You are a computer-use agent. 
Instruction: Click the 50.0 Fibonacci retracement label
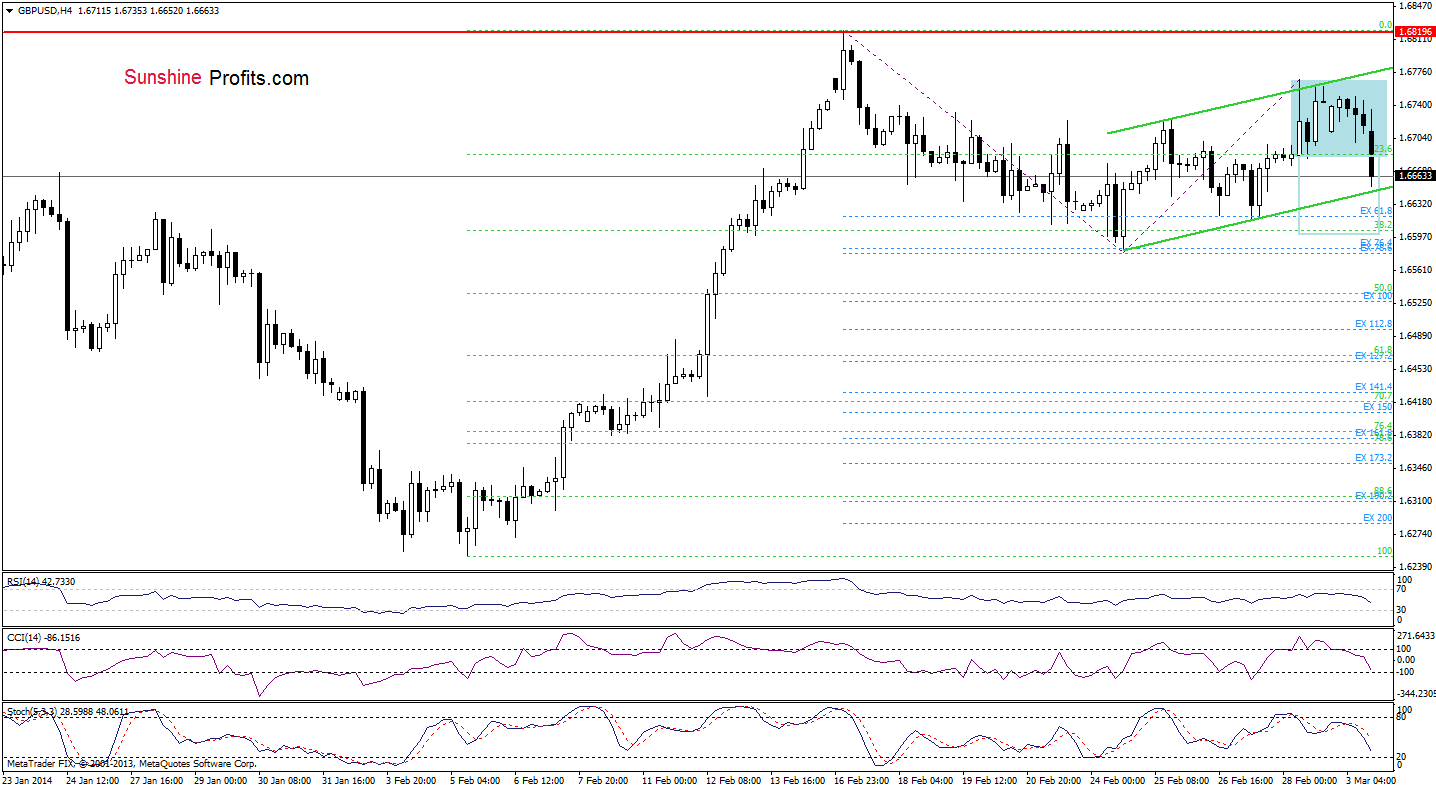point(1383,287)
